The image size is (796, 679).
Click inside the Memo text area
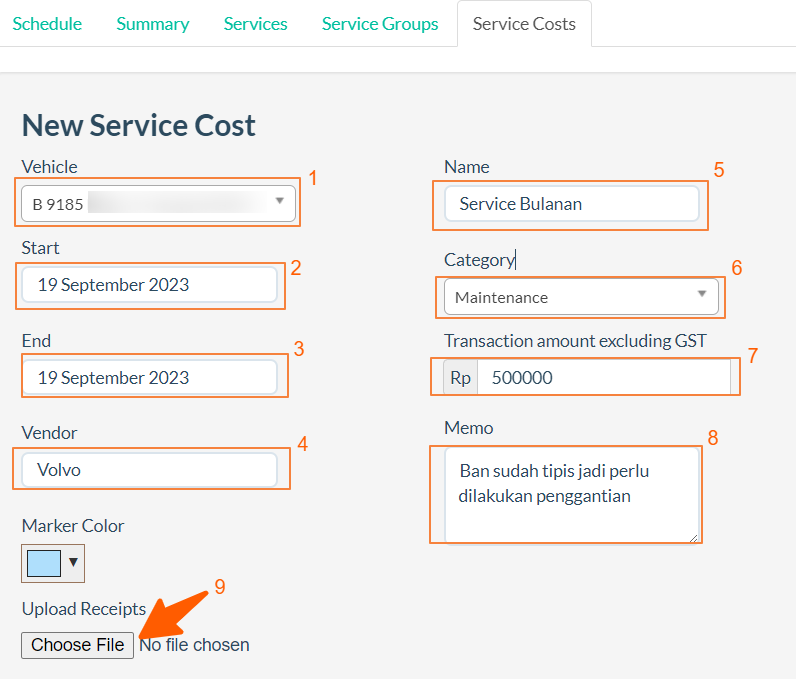[x=571, y=495]
